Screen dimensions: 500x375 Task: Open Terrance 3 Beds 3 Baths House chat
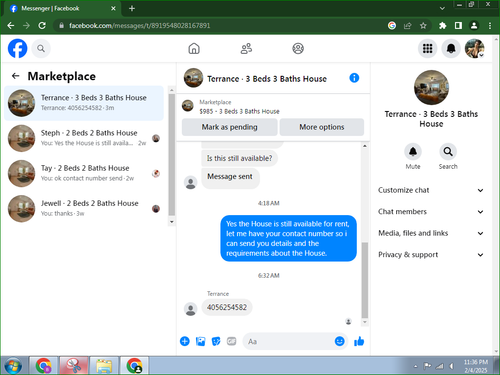[x=84, y=103]
